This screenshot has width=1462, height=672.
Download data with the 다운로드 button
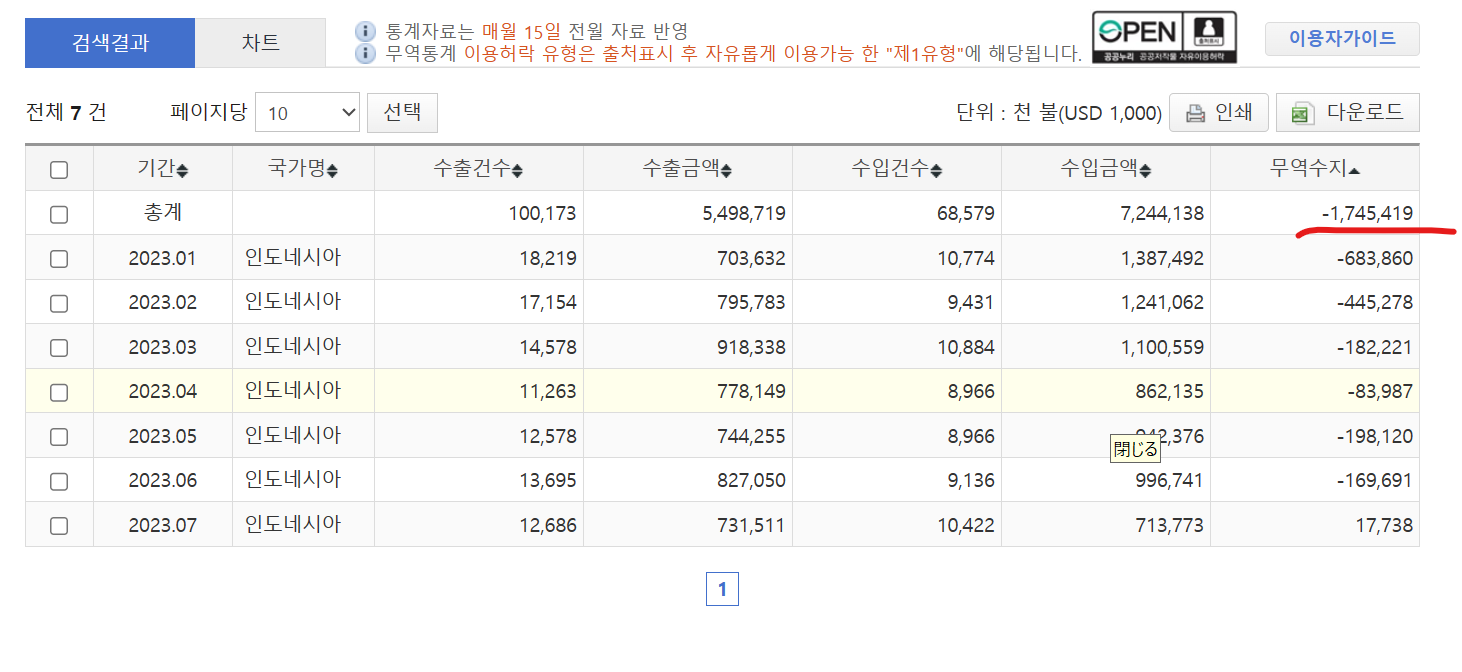pyautogui.click(x=1347, y=113)
